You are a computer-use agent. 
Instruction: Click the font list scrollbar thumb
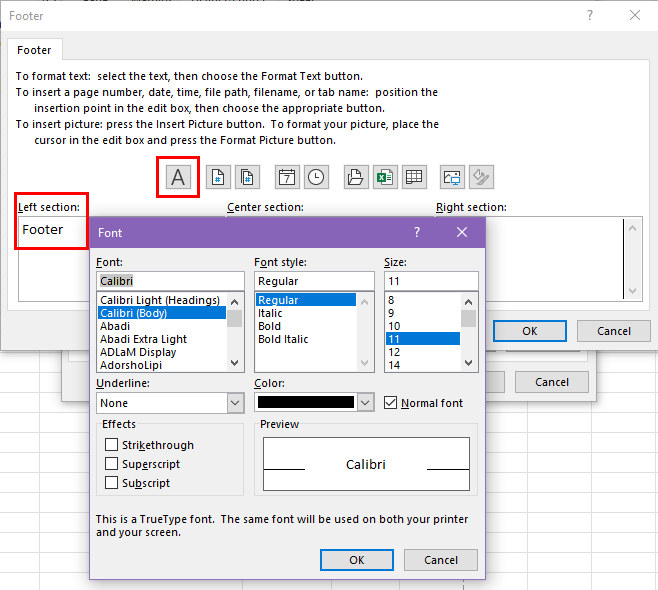[235, 318]
